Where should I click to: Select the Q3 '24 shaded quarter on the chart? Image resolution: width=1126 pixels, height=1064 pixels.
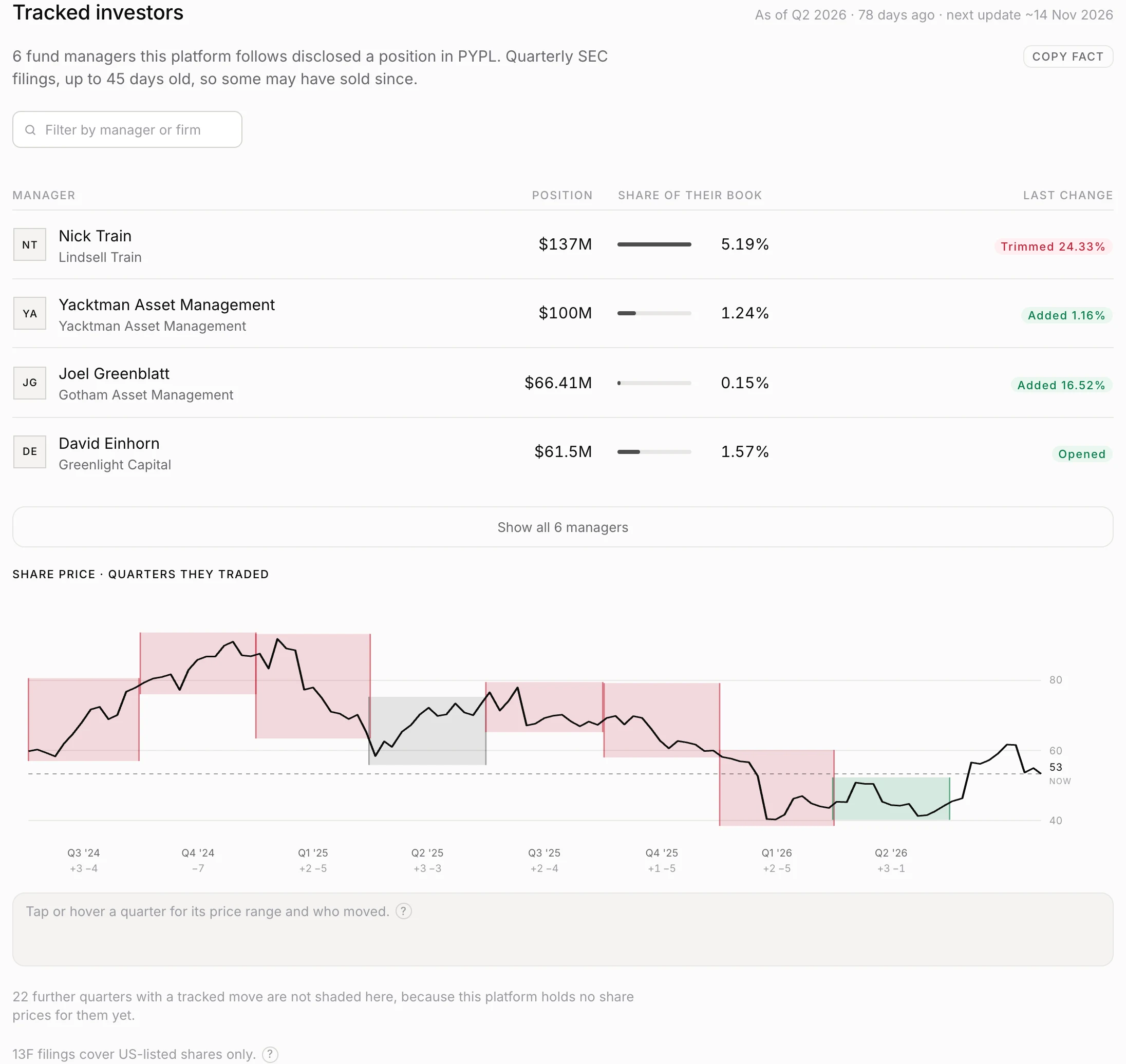point(84,719)
